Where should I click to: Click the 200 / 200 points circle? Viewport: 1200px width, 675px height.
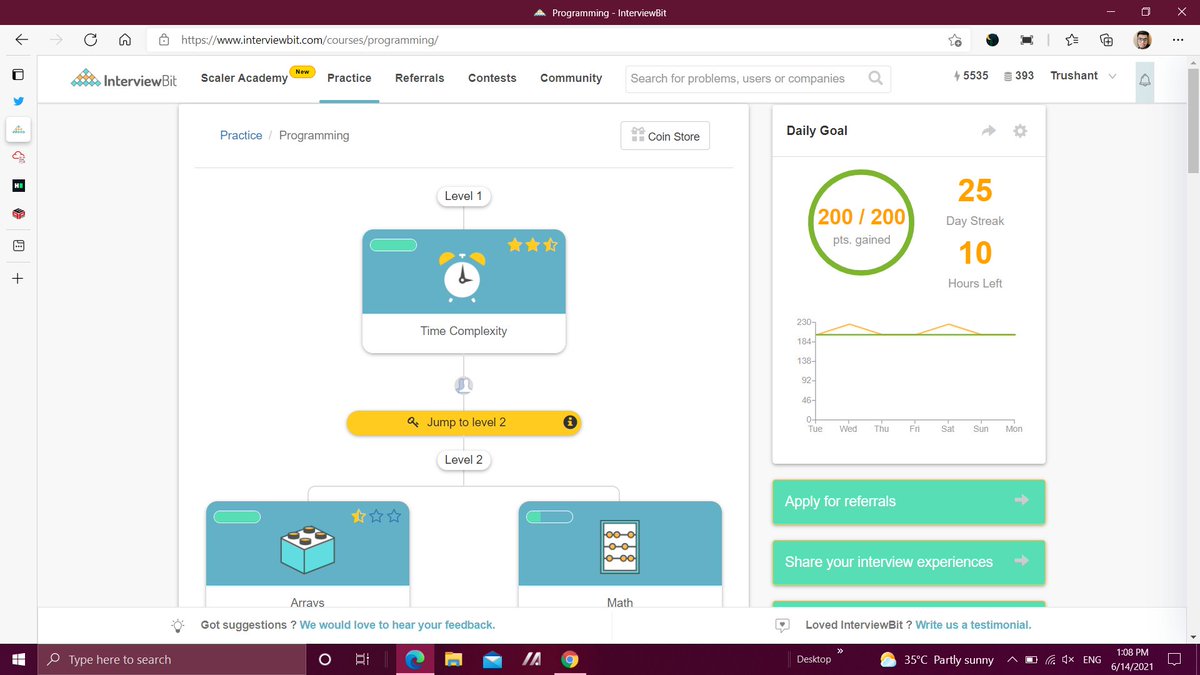(x=860, y=223)
